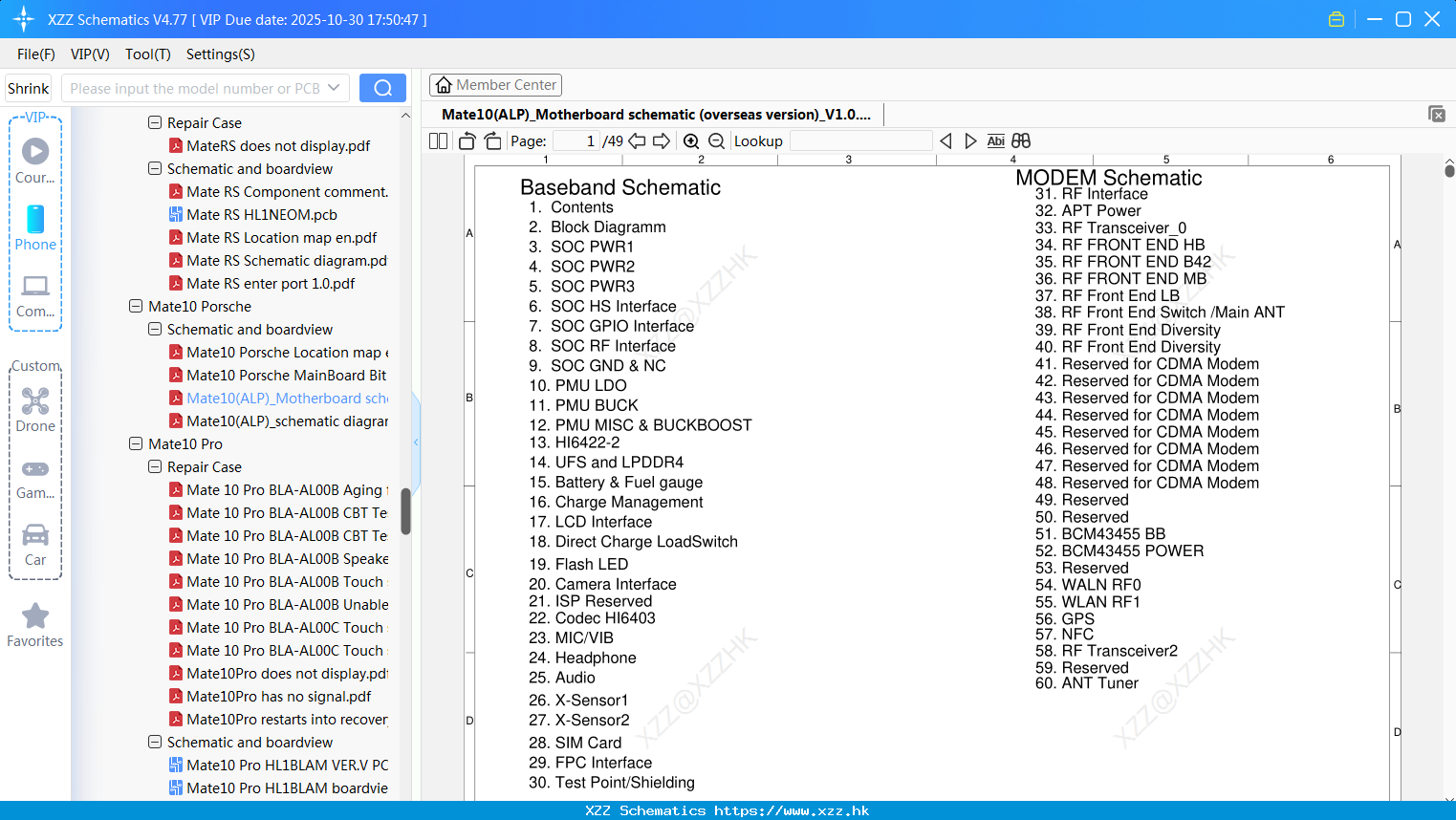
Task: Open Mate RS Location map en.pdf
Action: click(x=273, y=237)
